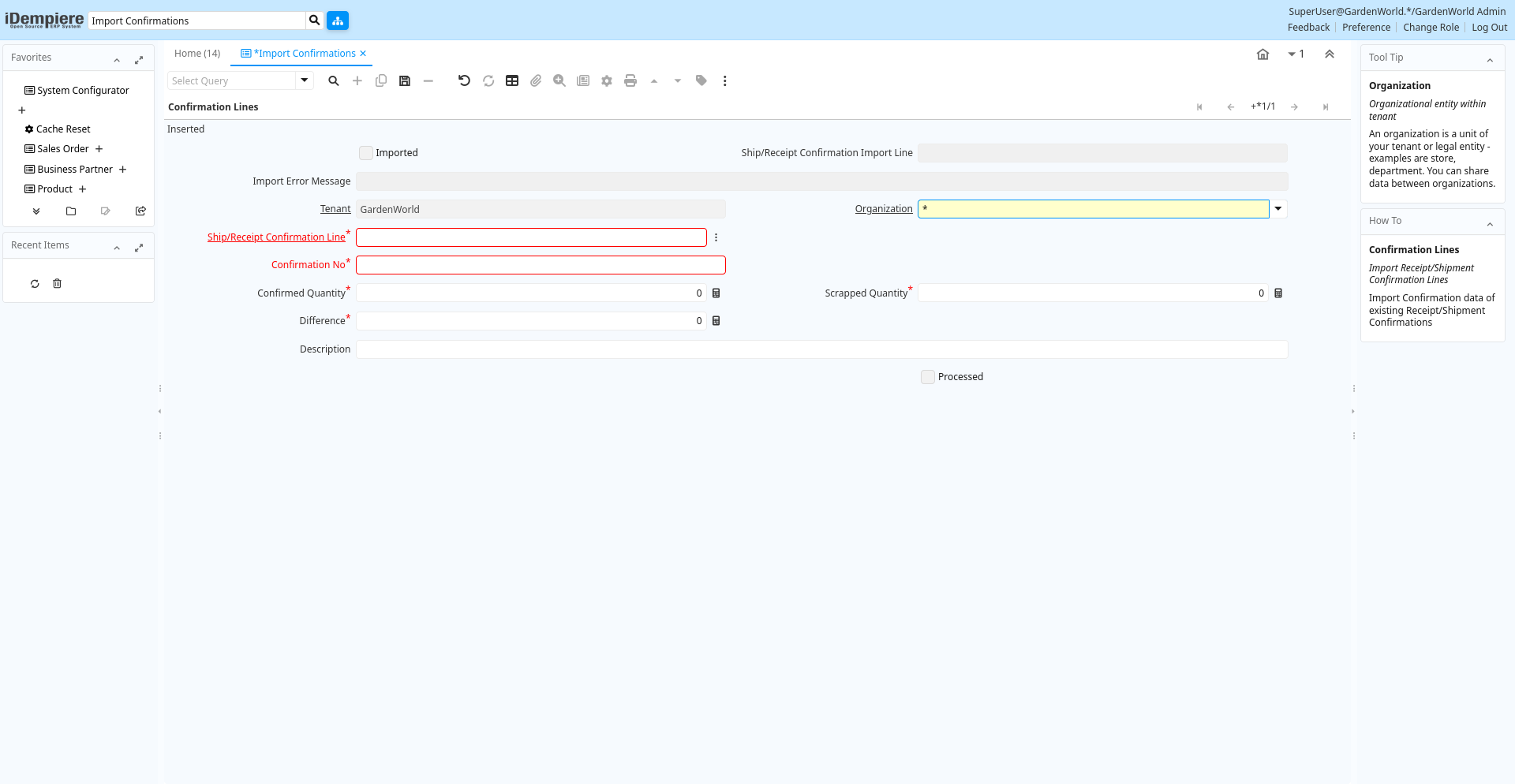The width and height of the screenshot is (1515, 784).
Task: Click the Home icon at top right
Action: pyautogui.click(x=1262, y=54)
